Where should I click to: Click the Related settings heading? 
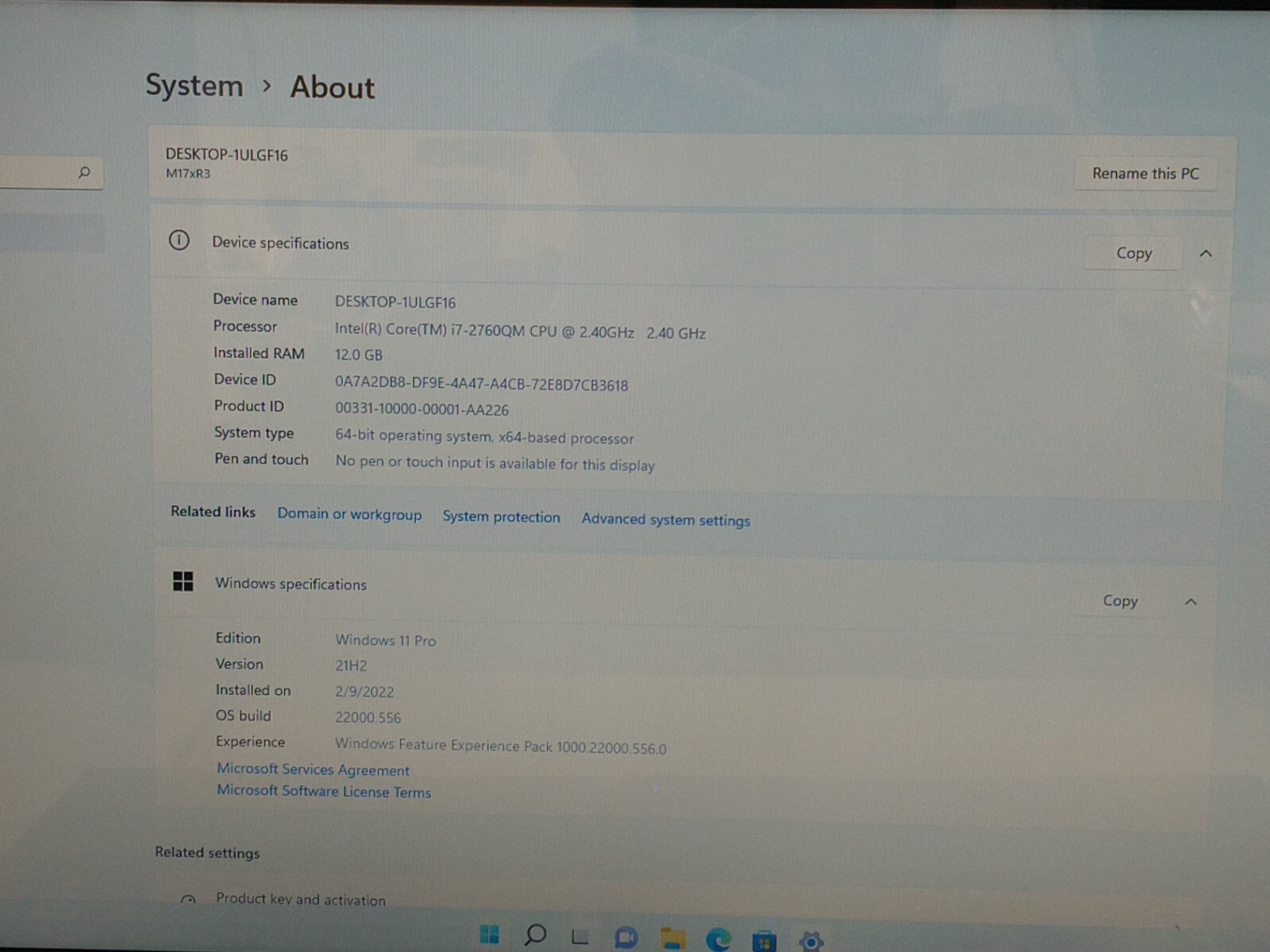[207, 852]
